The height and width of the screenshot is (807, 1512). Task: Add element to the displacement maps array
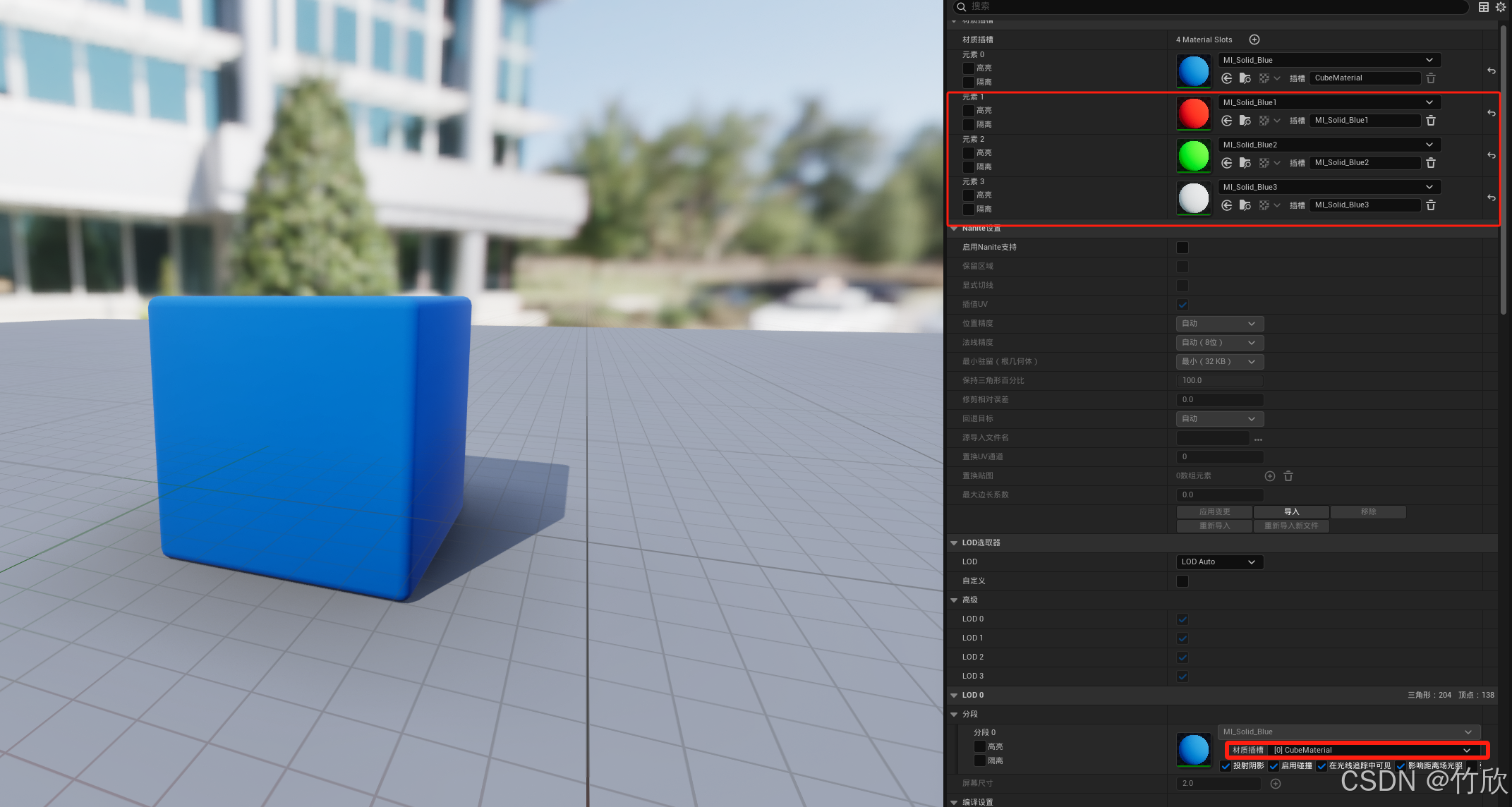pyautogui.click(x=1269, y=476)
